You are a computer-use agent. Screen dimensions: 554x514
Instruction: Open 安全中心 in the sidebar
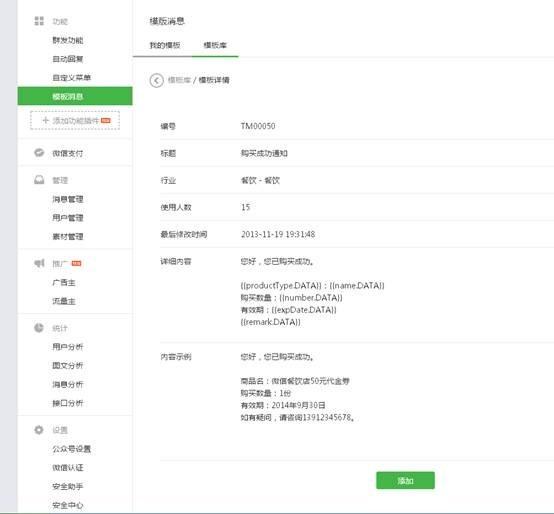coord(68,505)
